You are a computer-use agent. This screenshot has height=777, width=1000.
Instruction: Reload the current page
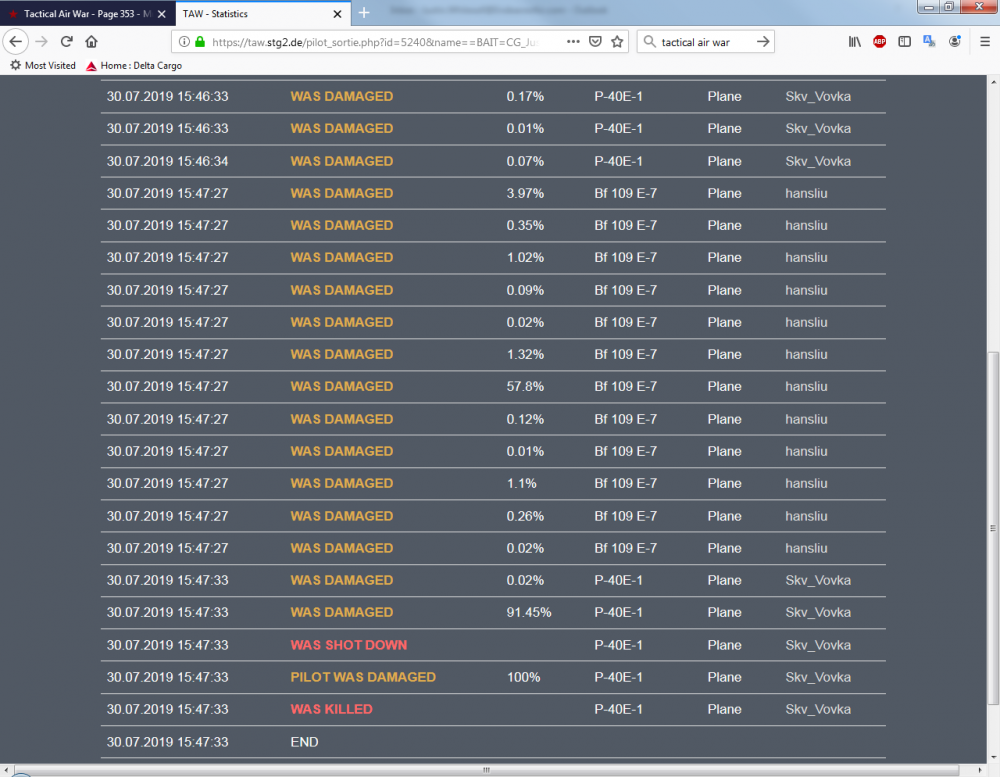[67, 42]
